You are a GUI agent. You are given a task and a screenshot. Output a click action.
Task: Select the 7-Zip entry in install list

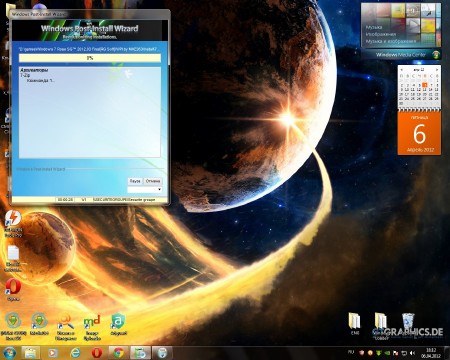coord(25,75)
